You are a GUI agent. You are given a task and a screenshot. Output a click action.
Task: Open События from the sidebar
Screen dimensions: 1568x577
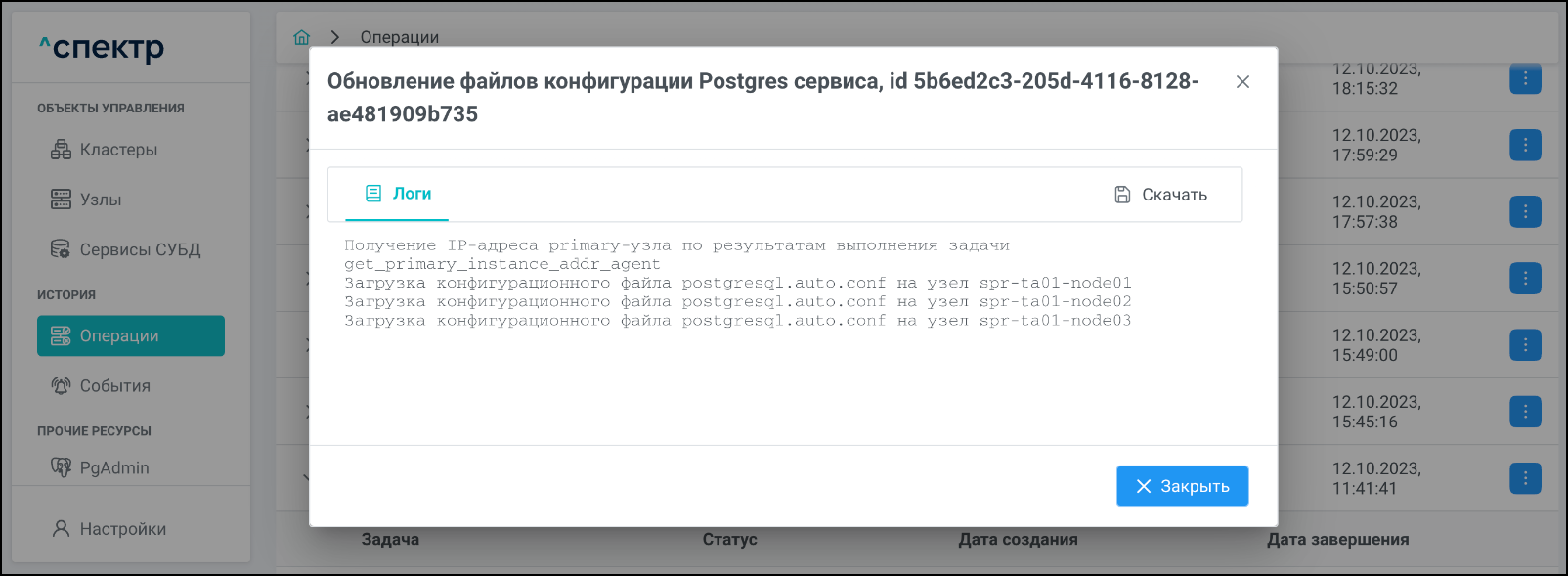[114, 386]
